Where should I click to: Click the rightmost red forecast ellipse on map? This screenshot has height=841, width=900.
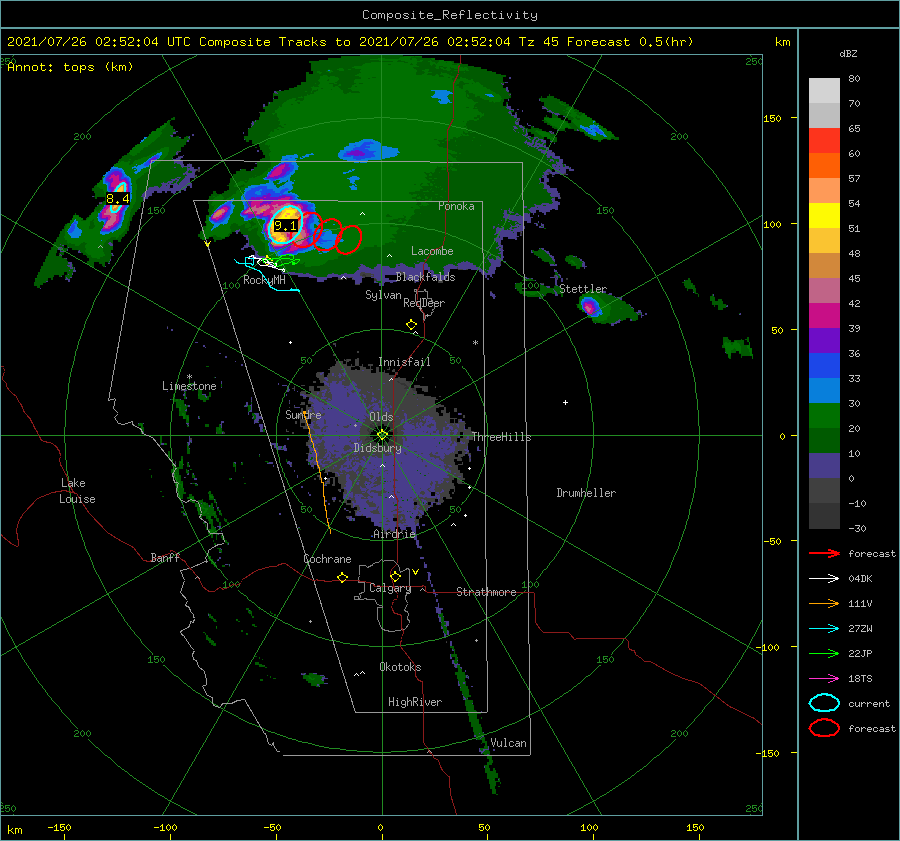coord(348,239)
